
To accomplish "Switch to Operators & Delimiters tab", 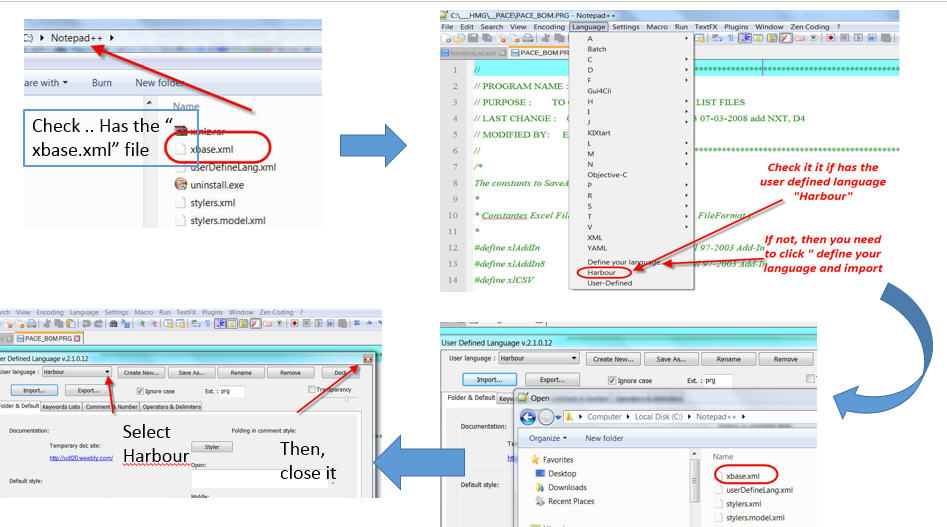I will 172,407.
